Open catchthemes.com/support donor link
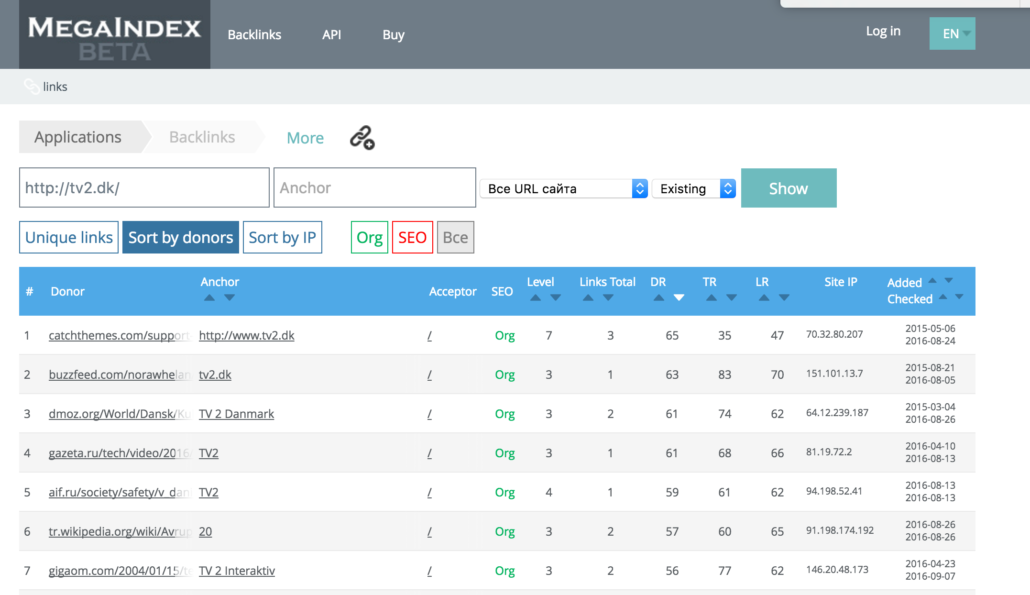Viewport: 1030px width, 595px height. [x=119, y=336]
